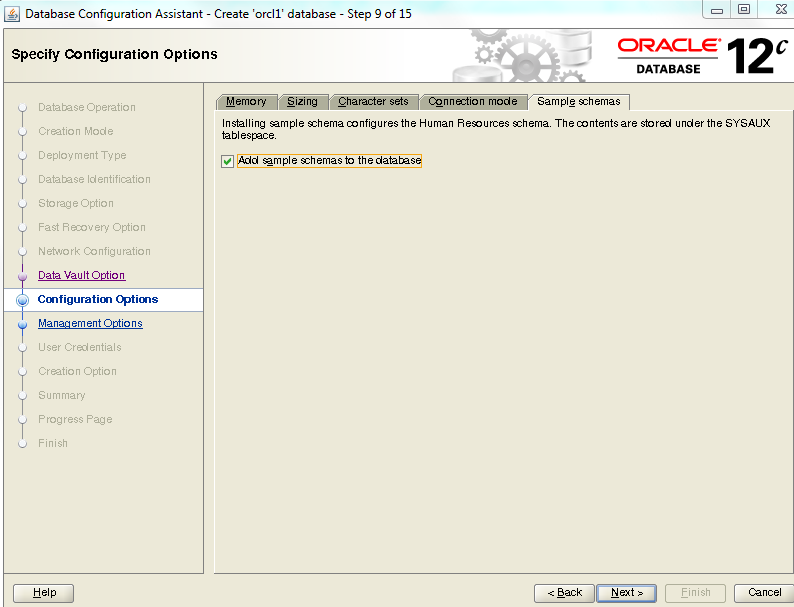
Task: Click the Summary step text
Action: [x=61, y=395]
